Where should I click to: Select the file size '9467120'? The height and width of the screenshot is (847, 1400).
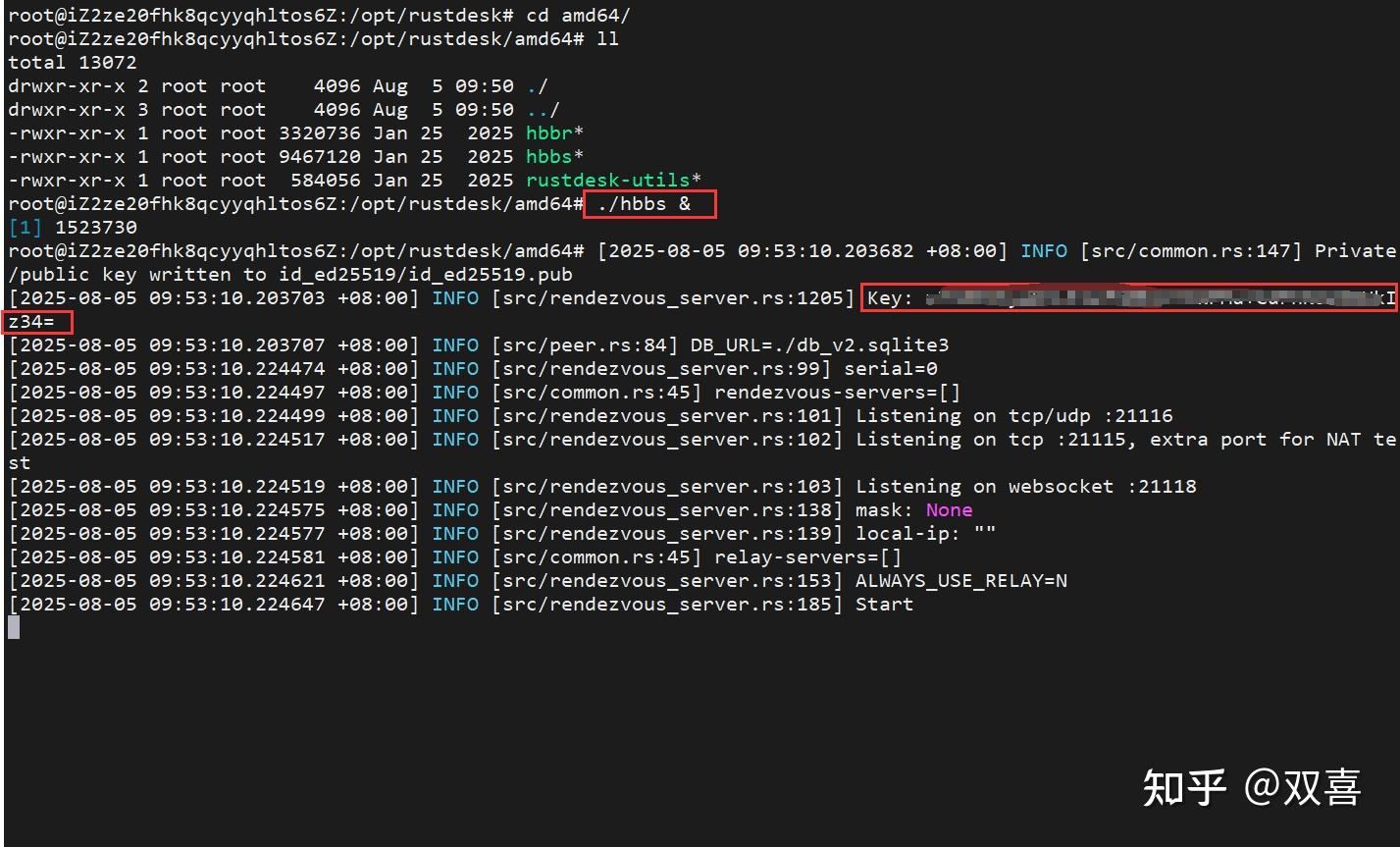320,157
